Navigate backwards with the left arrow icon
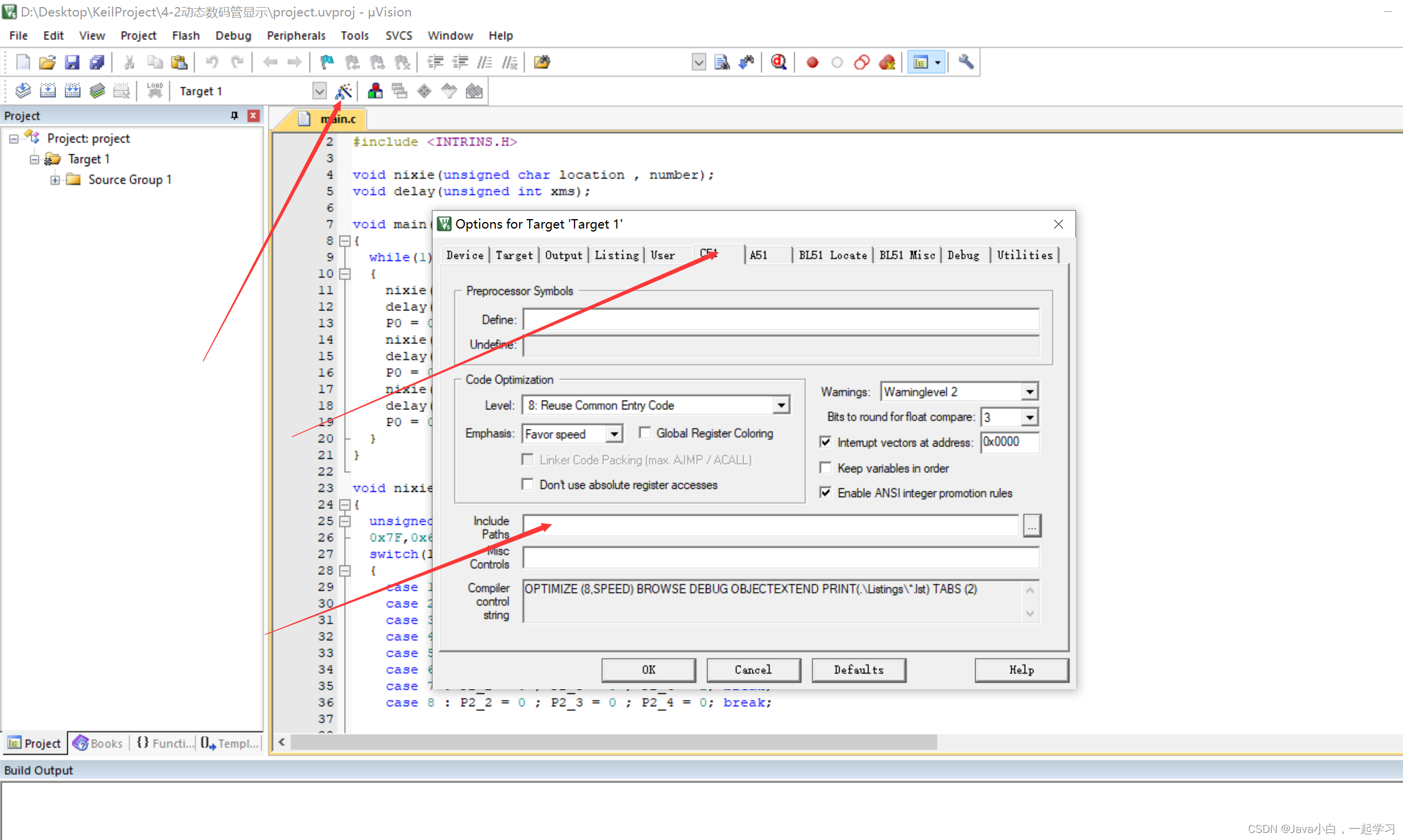The image size is (1403, 840). pos(270,62)
